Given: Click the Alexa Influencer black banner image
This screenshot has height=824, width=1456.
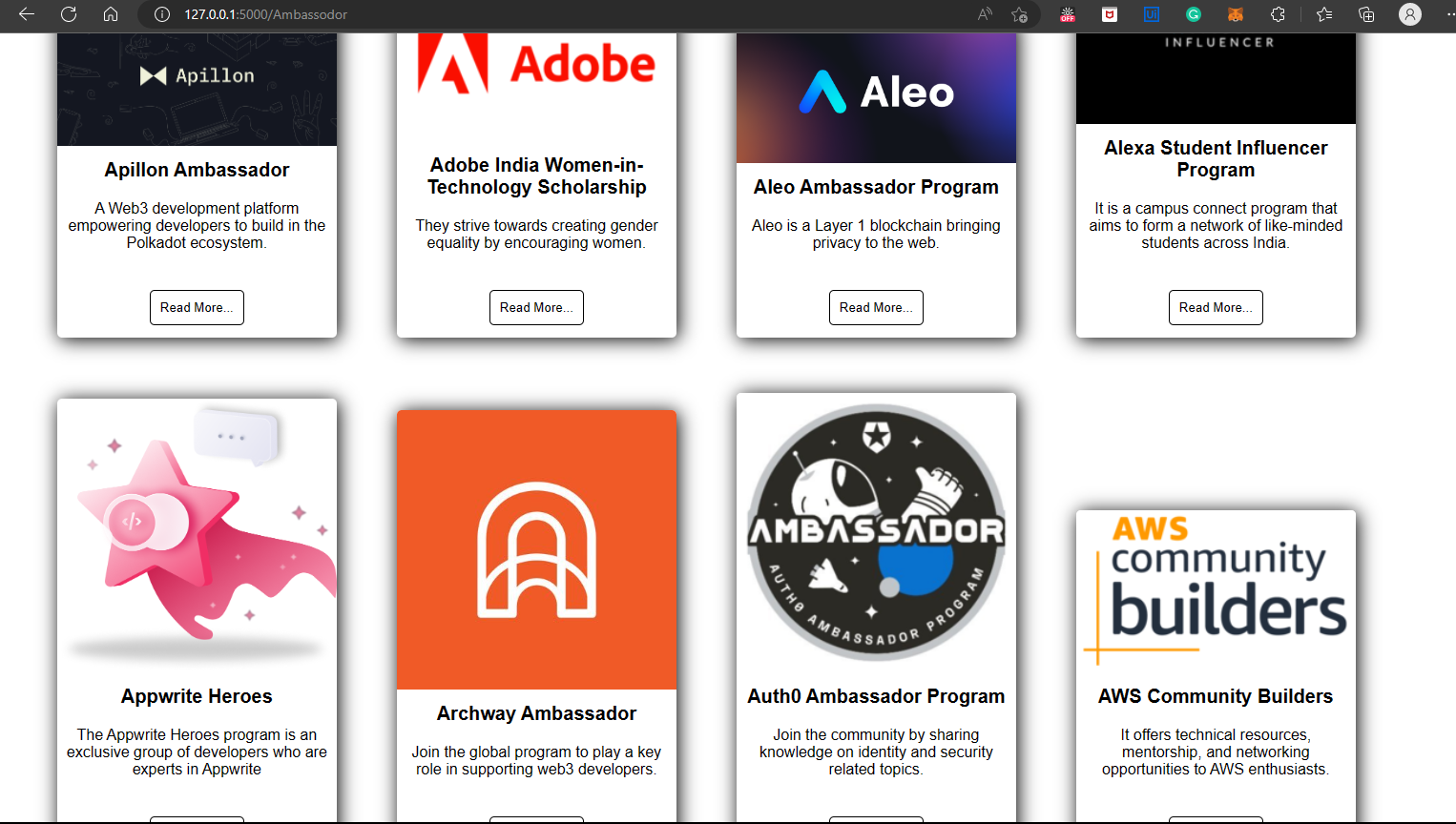Looking at the screenshot, I should pyautogui.click(x=1216, y=78).
